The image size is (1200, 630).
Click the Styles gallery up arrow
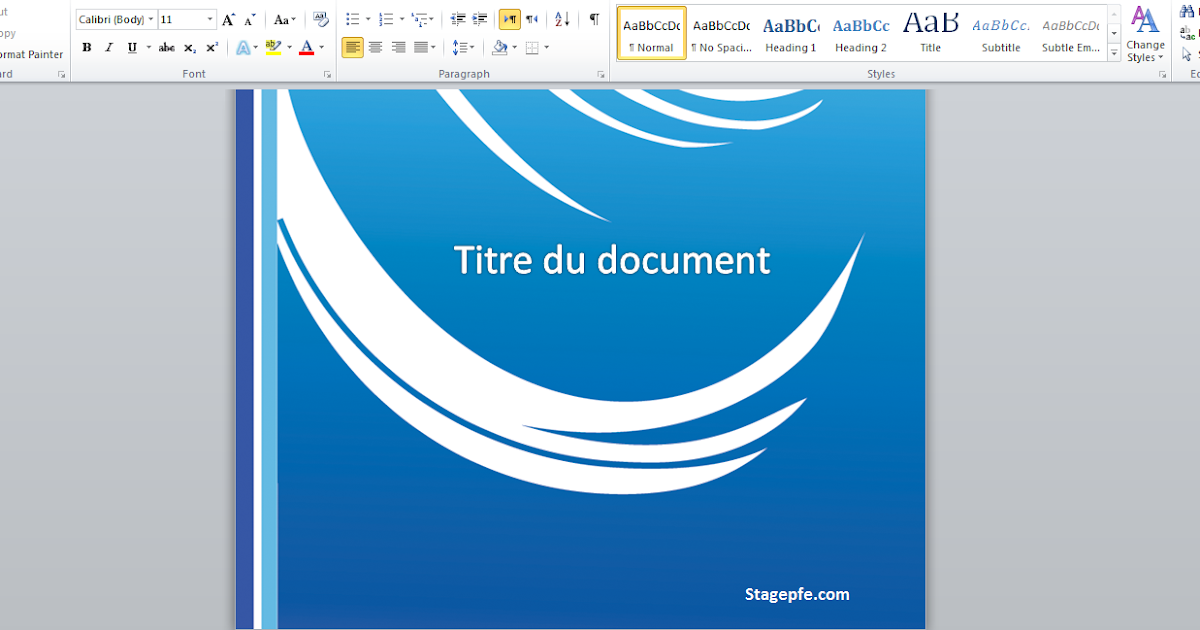coord(1115,14)
